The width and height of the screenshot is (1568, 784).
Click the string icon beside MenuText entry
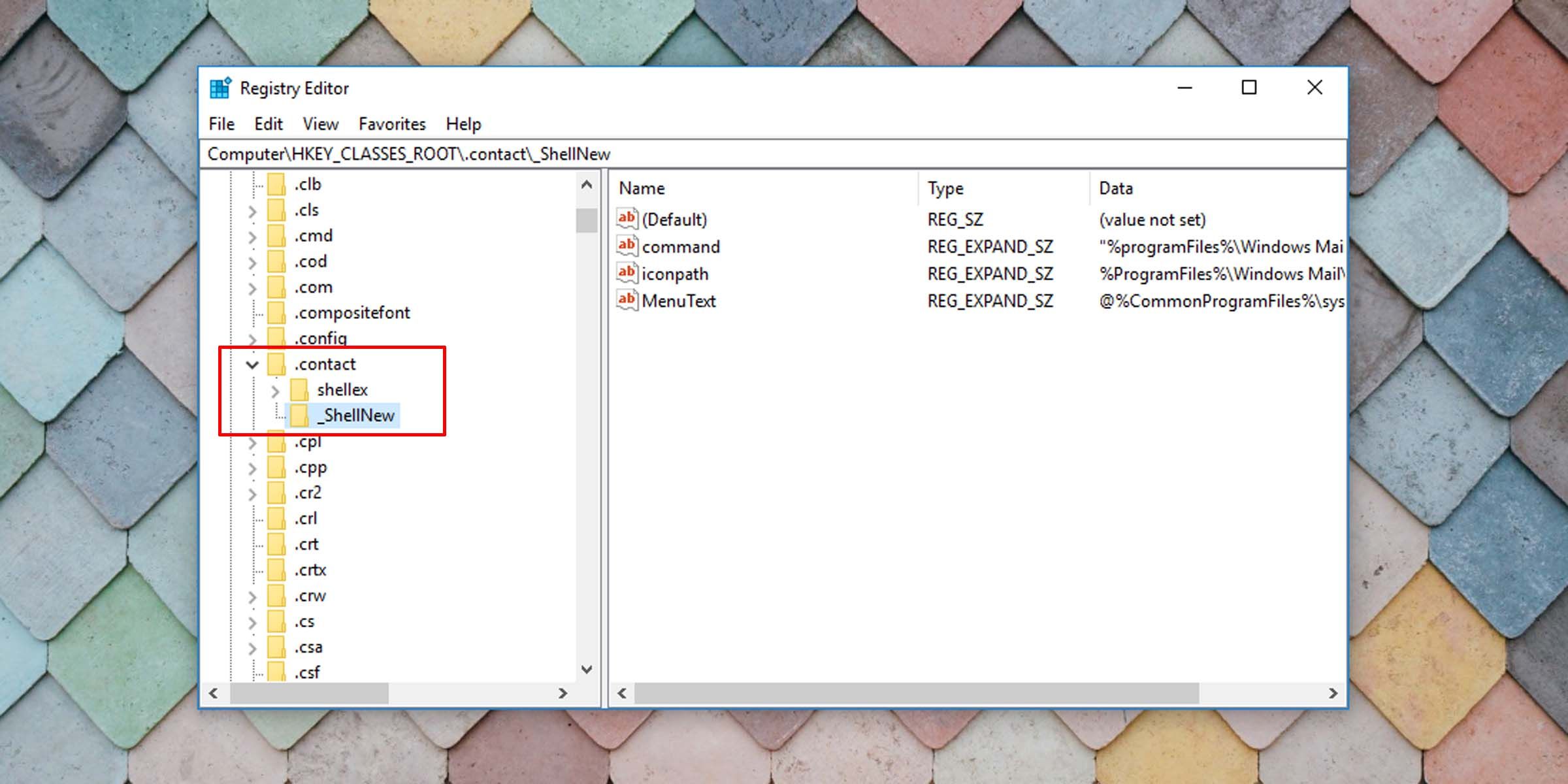tap(627, 301)
